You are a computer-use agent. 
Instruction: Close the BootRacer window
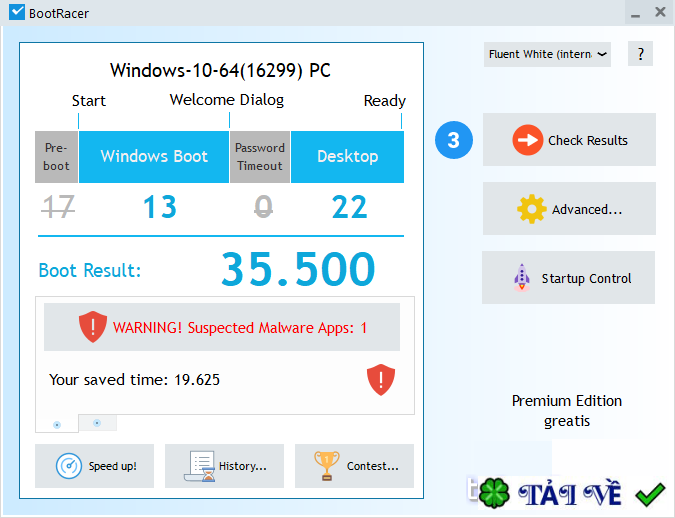pyautogui.click(x=660, y=12)
